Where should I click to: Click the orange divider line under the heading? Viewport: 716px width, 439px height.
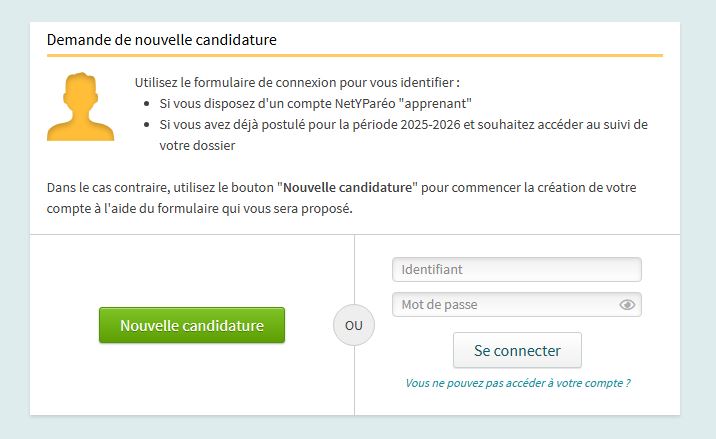pyautogui.click(x=355, y=56)
